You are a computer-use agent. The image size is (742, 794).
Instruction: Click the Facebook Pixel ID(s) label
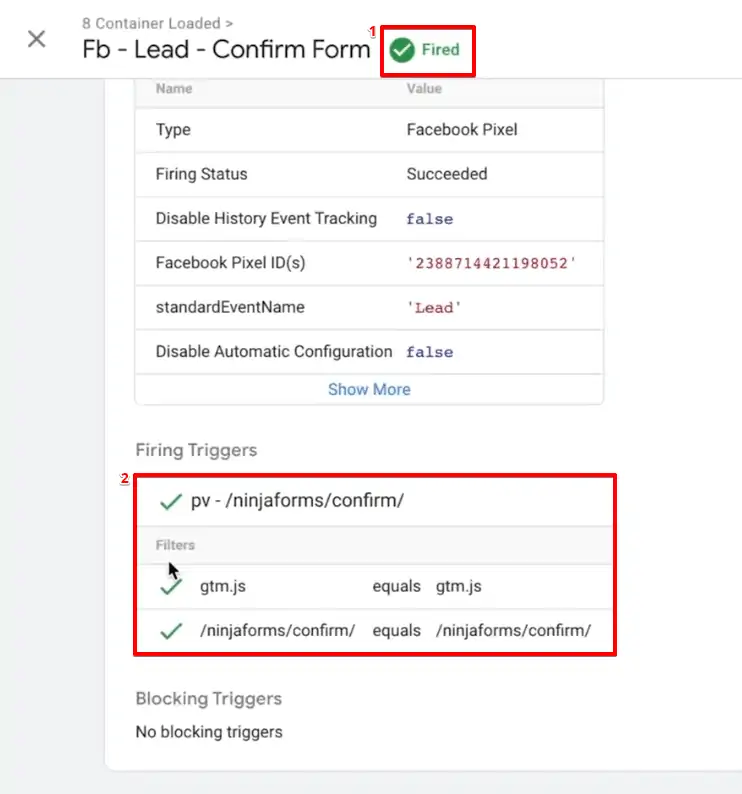pos(230,263)
